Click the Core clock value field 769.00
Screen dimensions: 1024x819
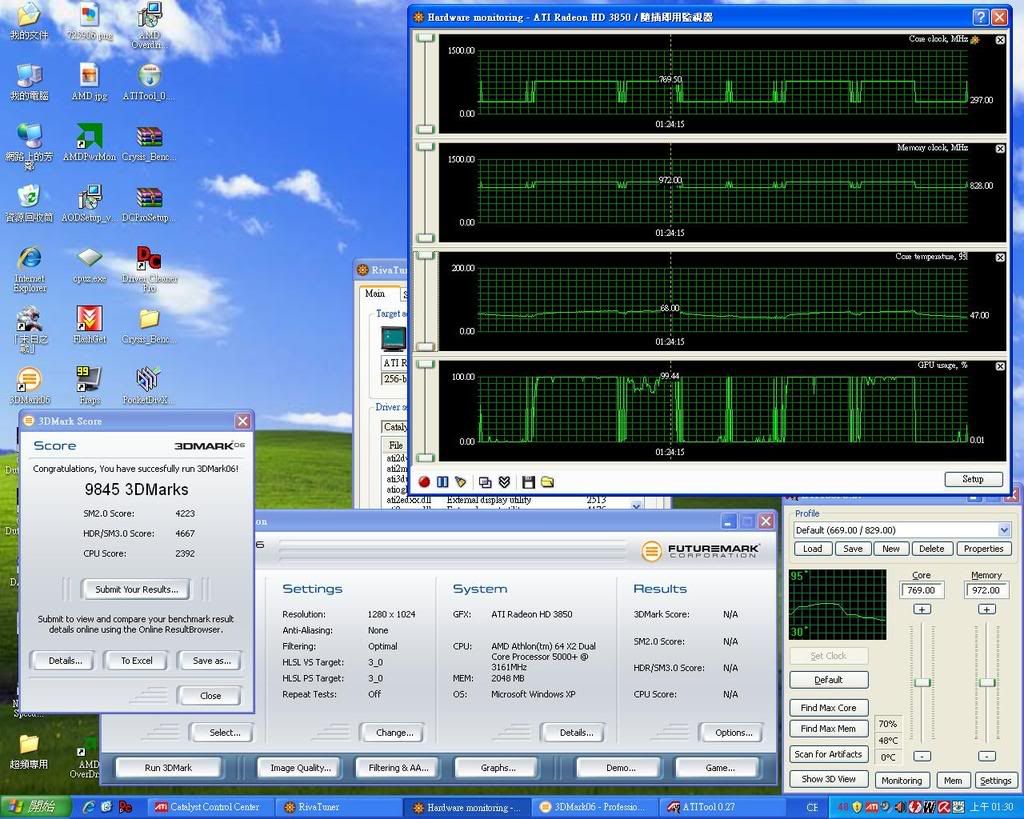921,590
